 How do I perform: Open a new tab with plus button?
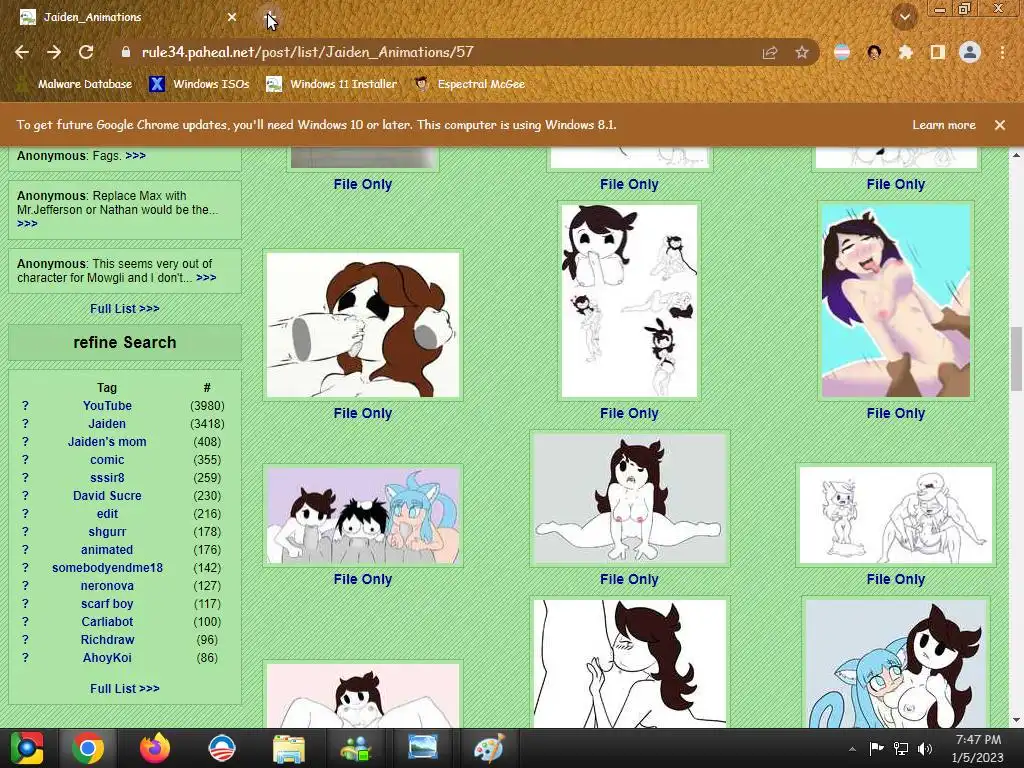pyautogui.click(x=270, y=18)
